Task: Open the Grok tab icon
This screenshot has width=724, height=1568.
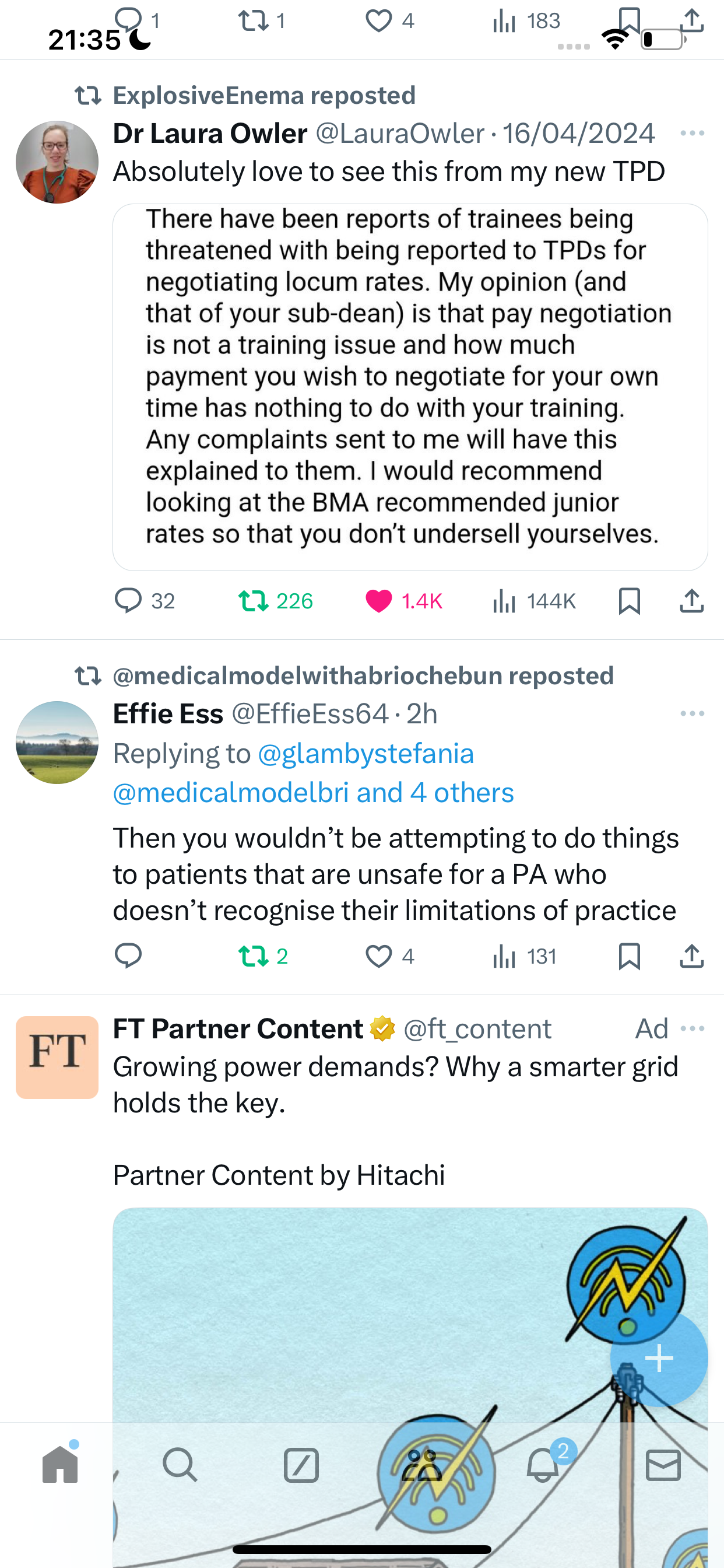Action: (301, 1465)
